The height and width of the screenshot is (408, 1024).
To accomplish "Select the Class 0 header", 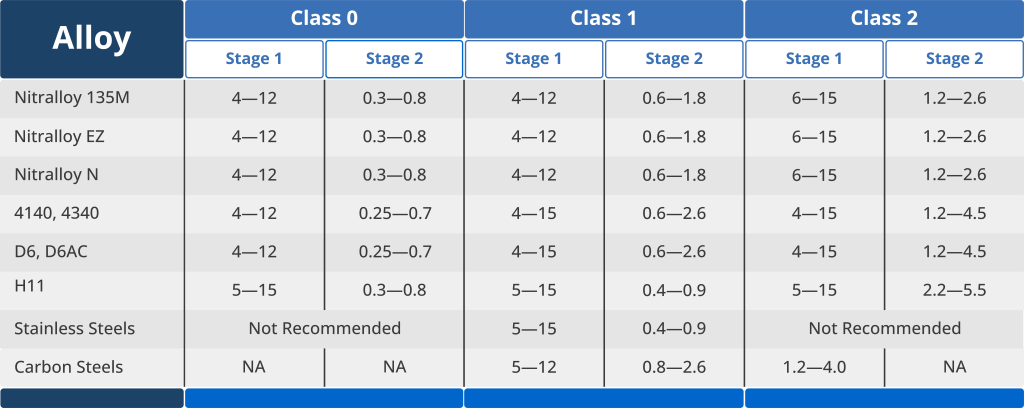I will pos(324,19).
